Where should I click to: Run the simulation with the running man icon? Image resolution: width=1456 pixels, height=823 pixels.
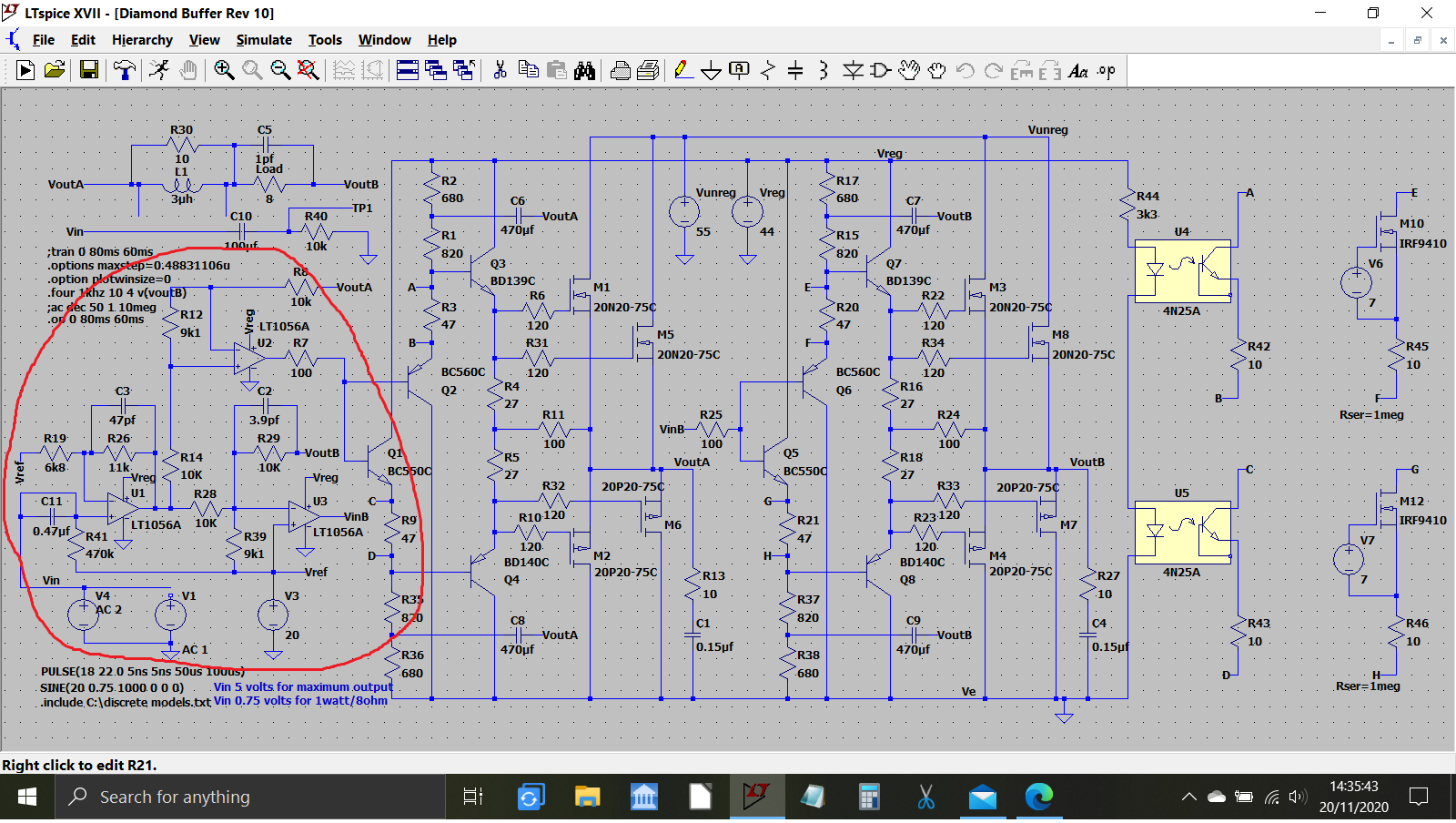tap(159, 70)
